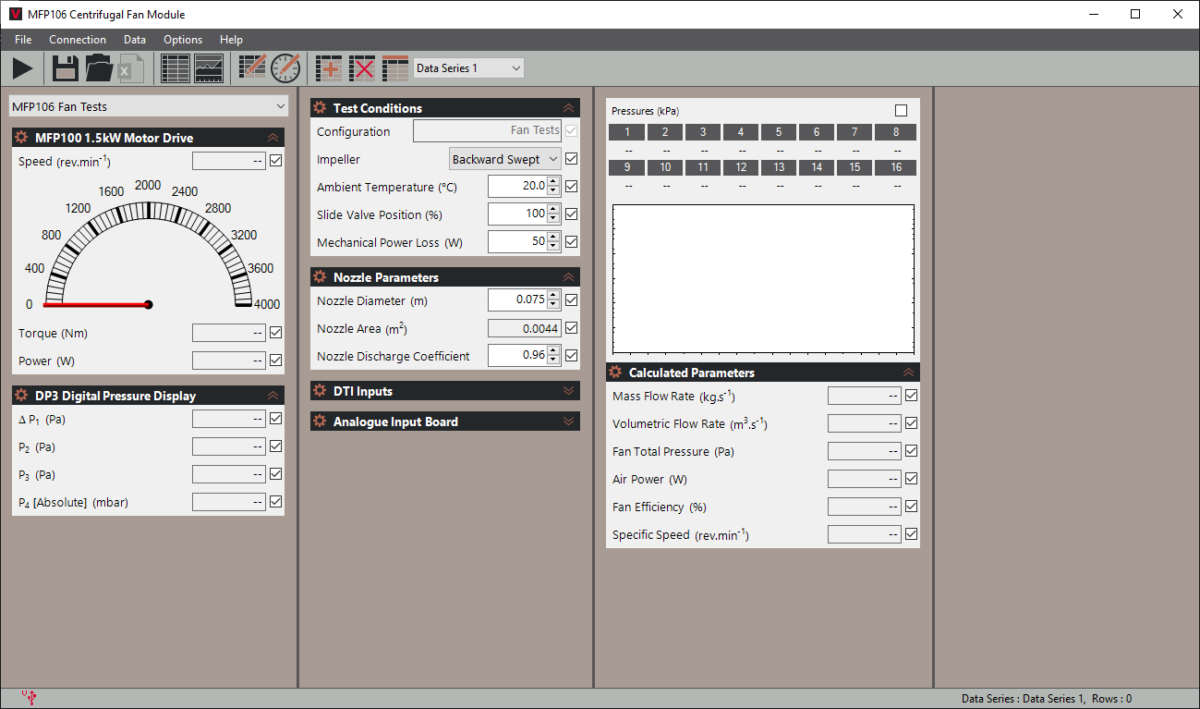
Task: Click the timed sampling clock icon
Action: click(285, 68)
